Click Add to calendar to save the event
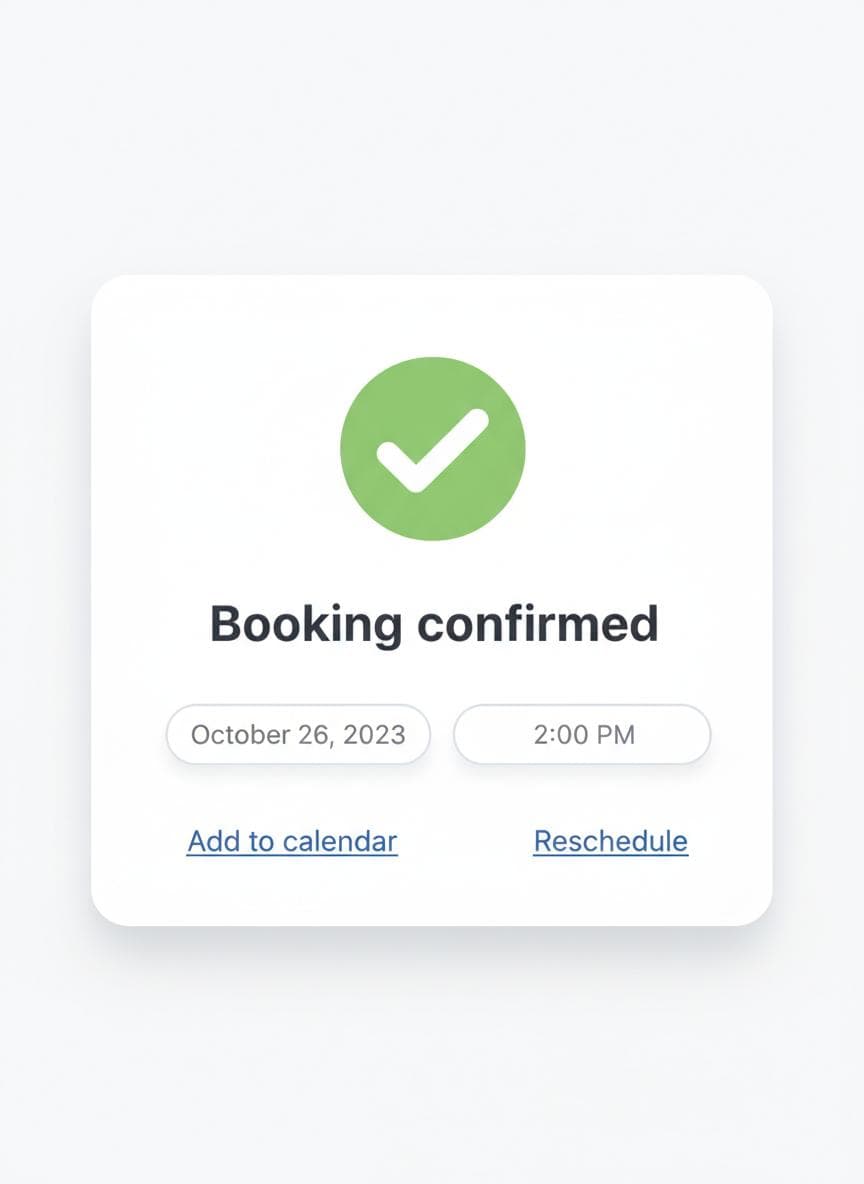 [x=291, y=841]
